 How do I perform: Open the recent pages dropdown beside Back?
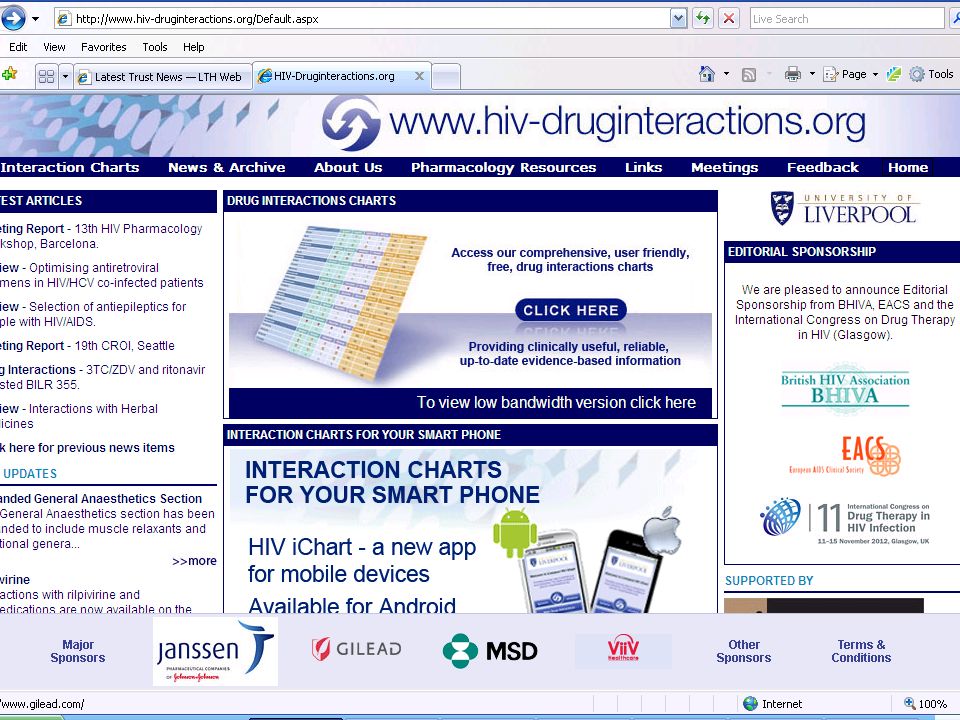(x=36, y=19)
